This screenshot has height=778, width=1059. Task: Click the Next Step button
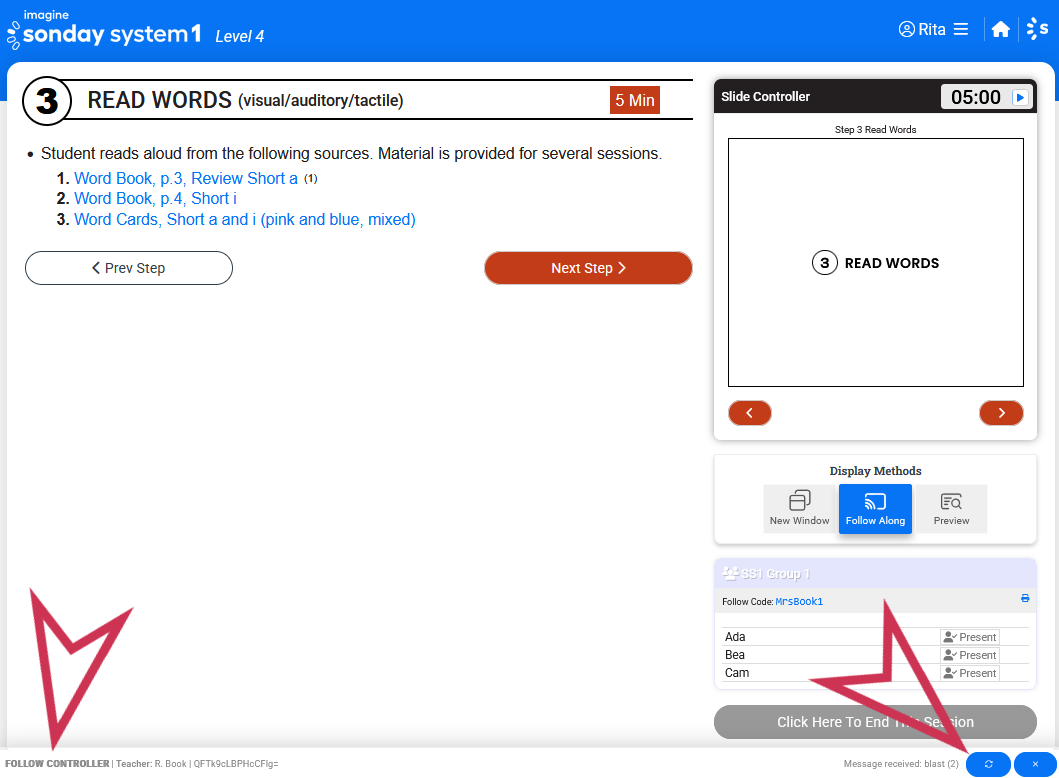point(588,268)
